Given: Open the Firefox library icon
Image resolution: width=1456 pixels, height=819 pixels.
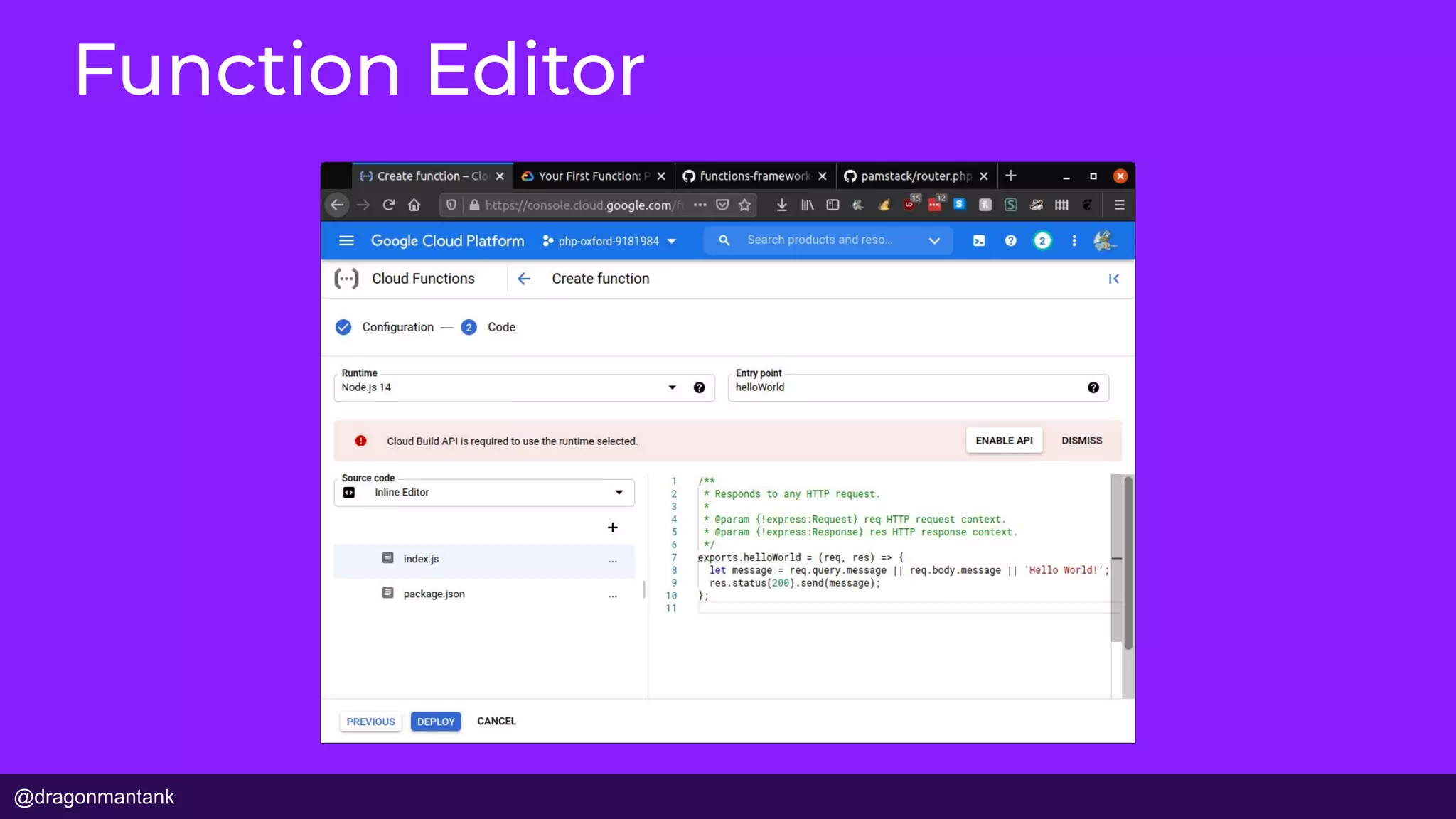Looking at the screenshot, I should pos(807,205).
